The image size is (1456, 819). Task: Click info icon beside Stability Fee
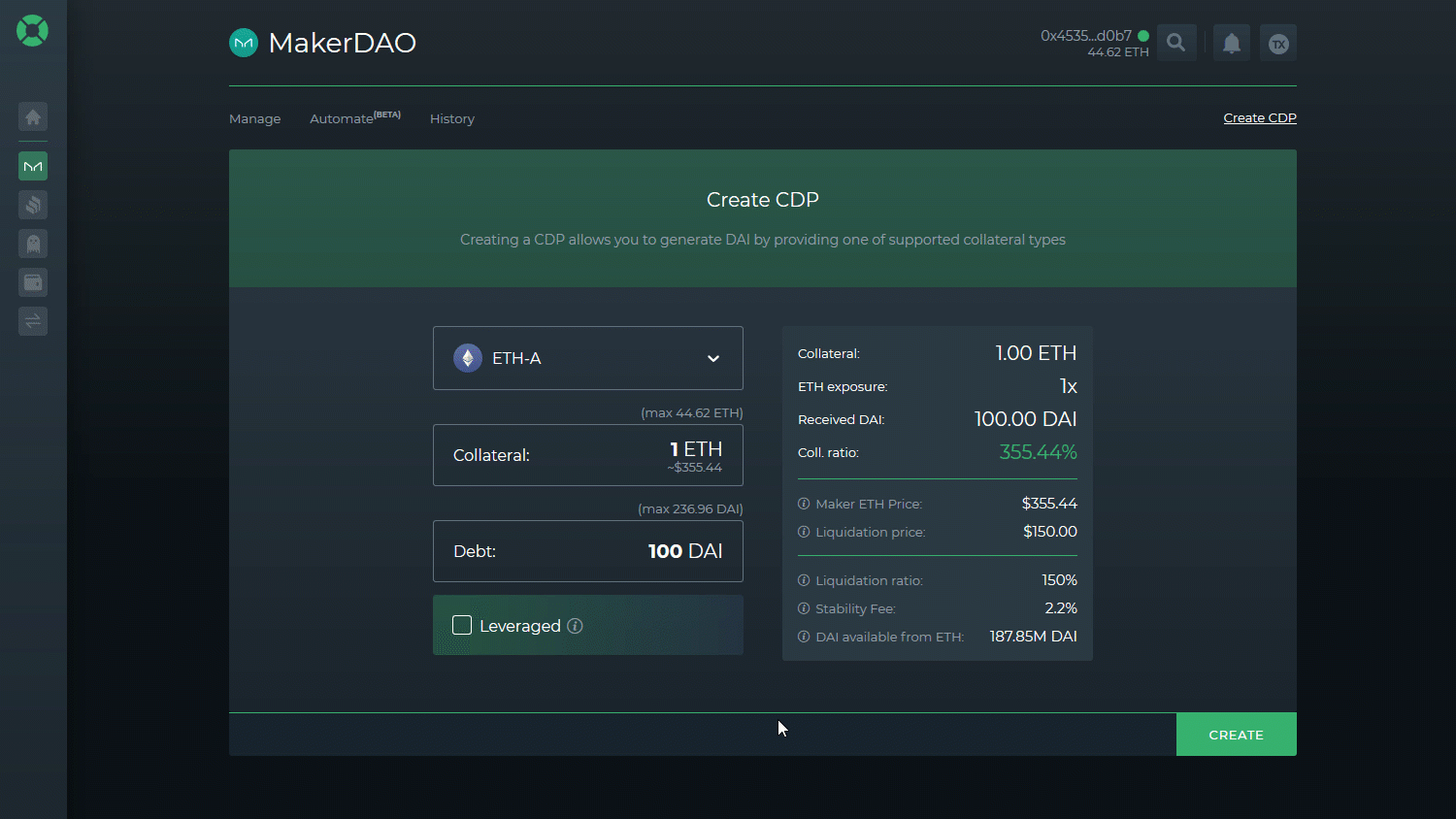[804, 608]
